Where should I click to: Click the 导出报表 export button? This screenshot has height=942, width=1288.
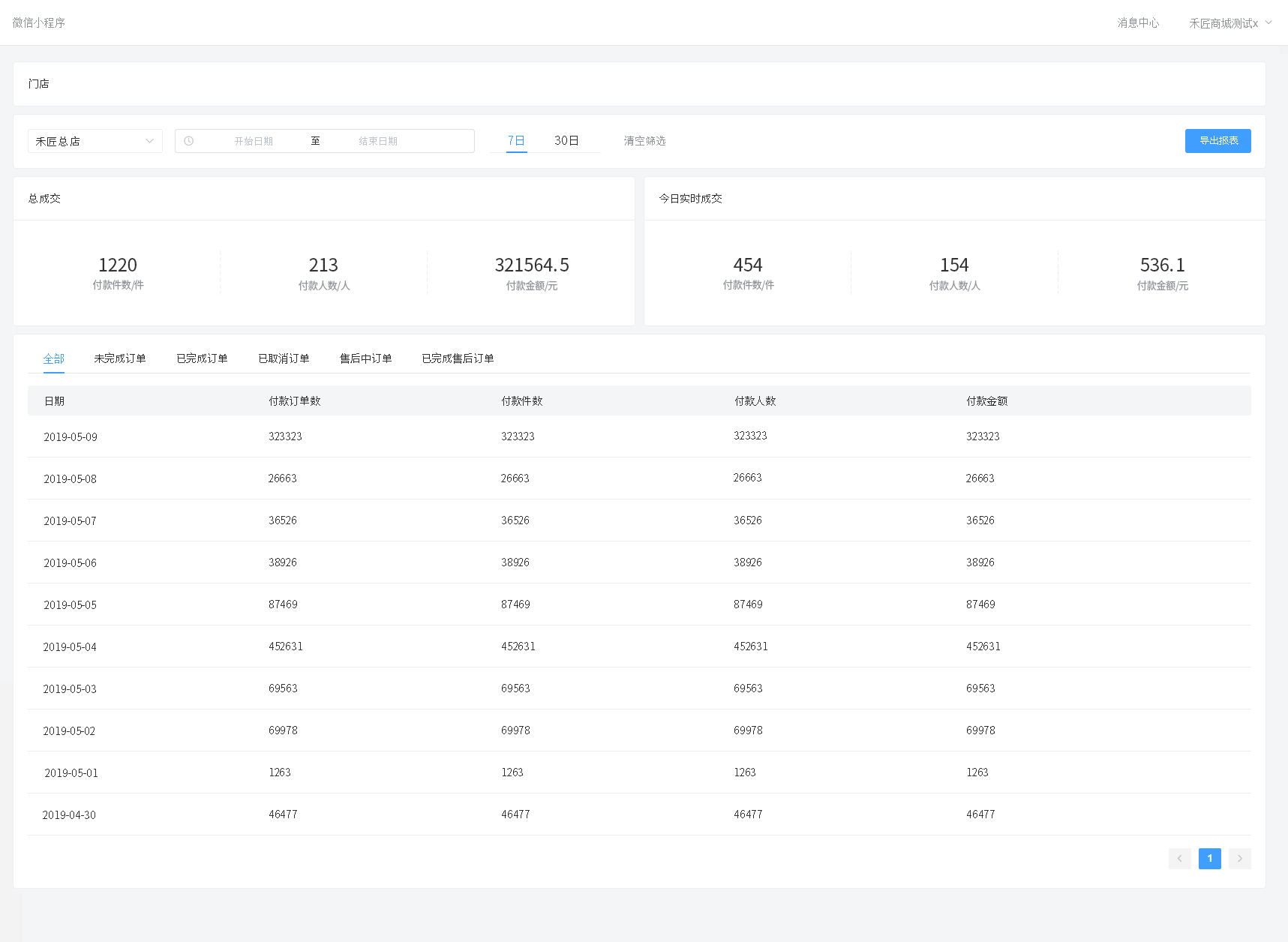[1218, 141]
